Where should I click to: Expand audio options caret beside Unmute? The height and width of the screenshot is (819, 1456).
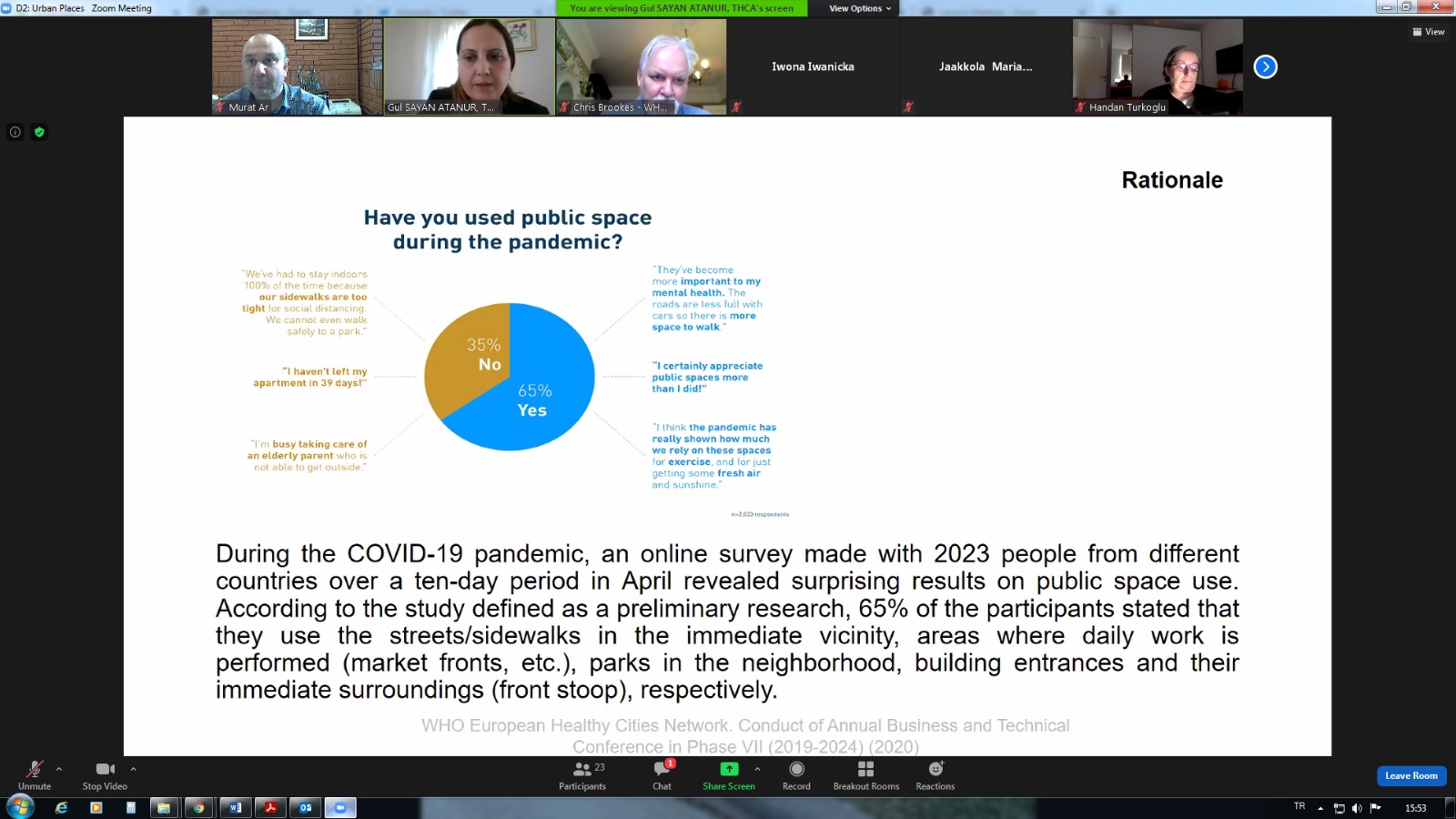coord(59,769)
